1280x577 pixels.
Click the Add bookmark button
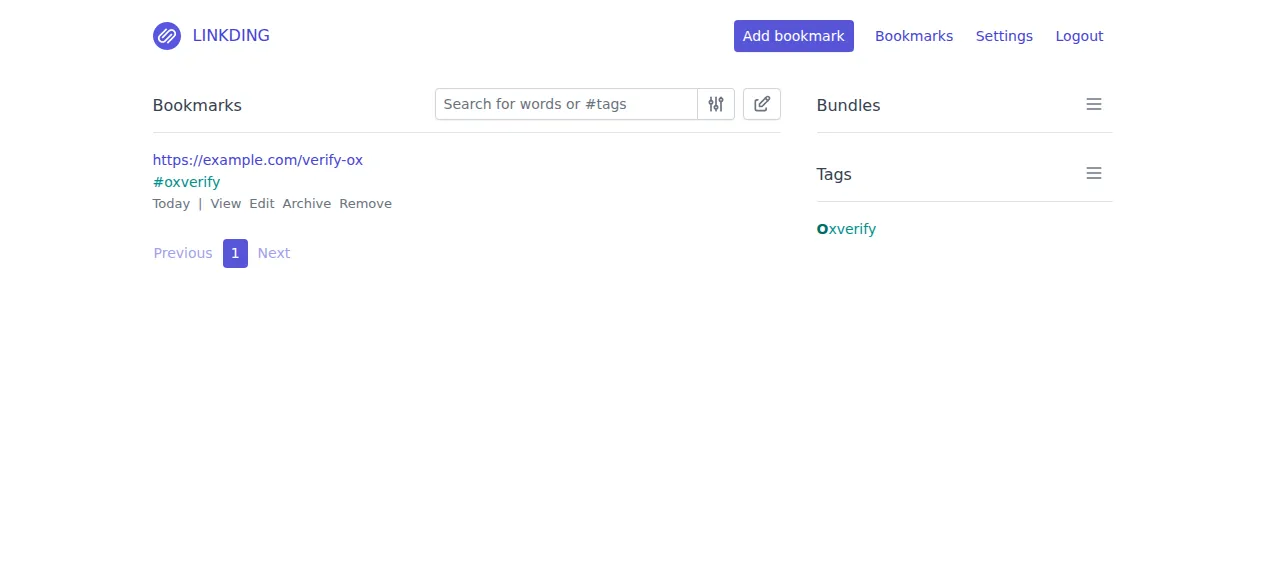(x=794, y=36)
